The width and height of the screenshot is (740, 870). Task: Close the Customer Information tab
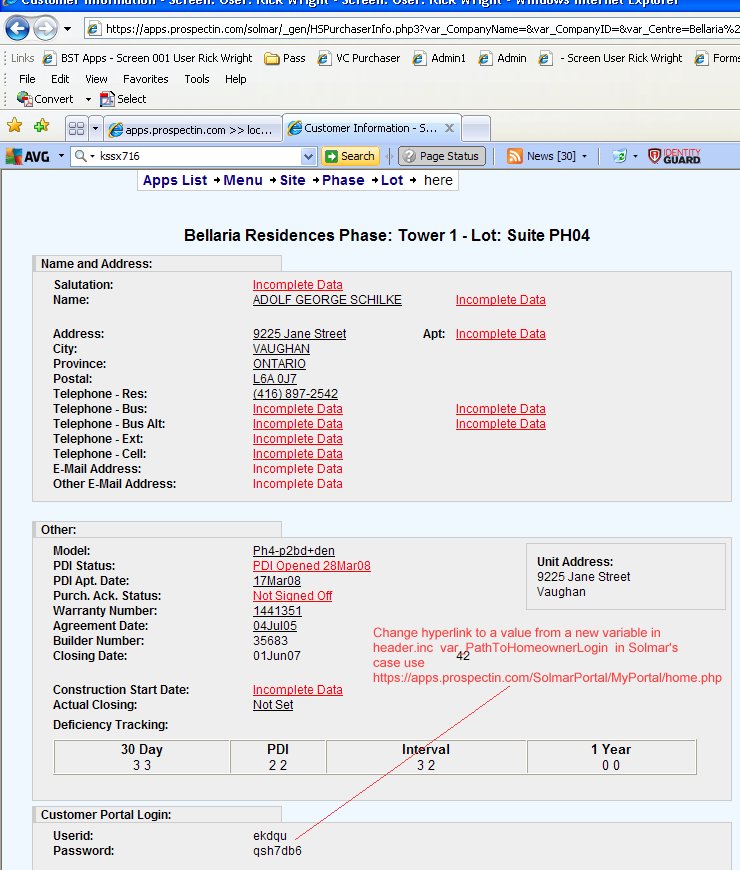coord(449,128)
